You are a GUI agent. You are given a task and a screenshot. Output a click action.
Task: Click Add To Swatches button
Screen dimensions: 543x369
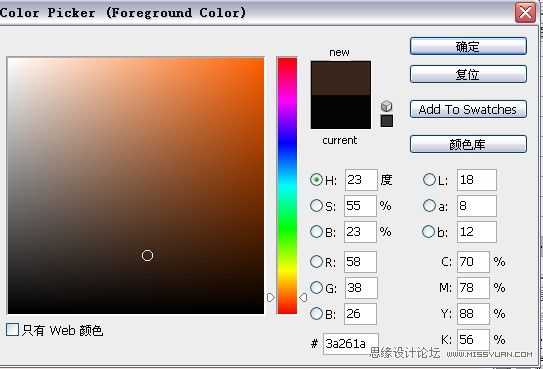point(468,109)
